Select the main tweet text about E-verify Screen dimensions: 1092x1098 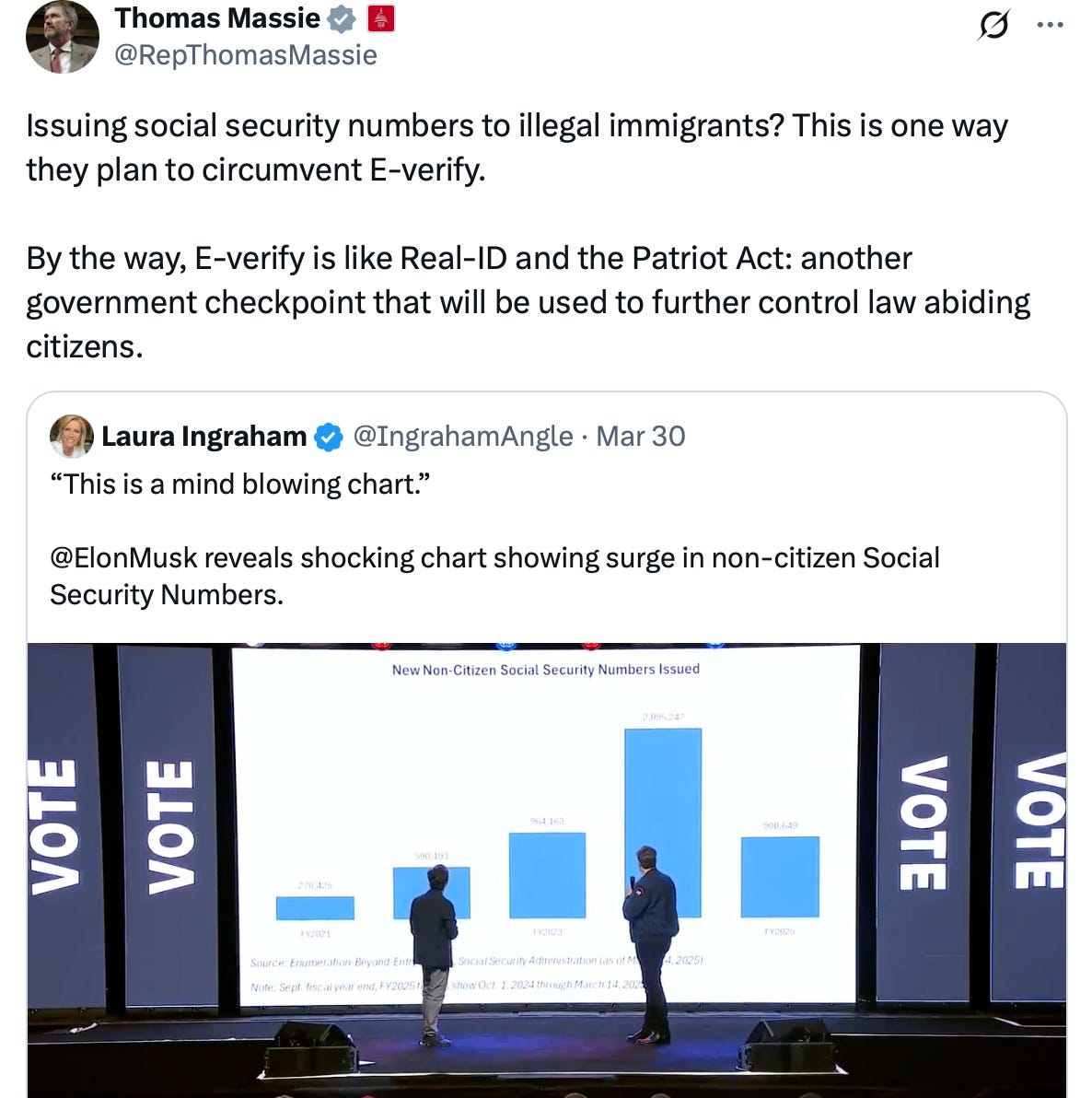(x=529, y=235)
